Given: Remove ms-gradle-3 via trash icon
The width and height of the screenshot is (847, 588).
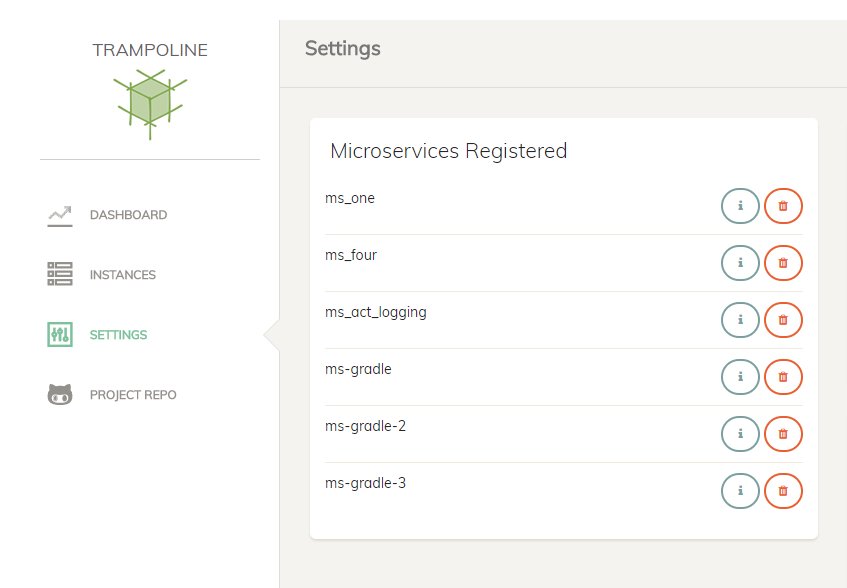Looking at the screenshot, I should point(783,491).
